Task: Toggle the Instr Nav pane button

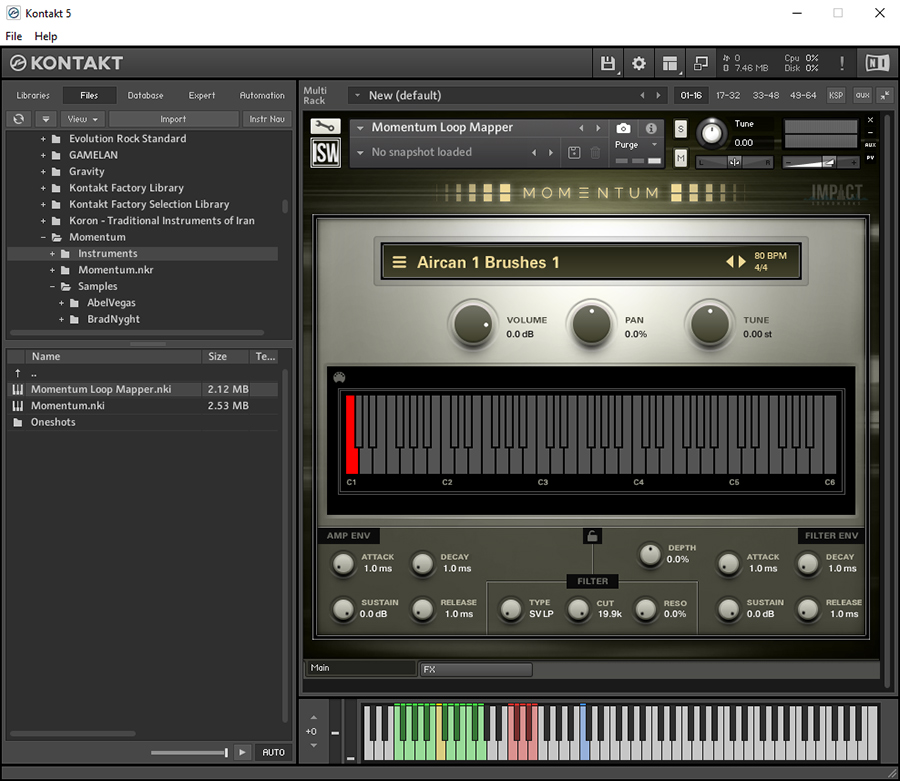Action: (267, 119)
